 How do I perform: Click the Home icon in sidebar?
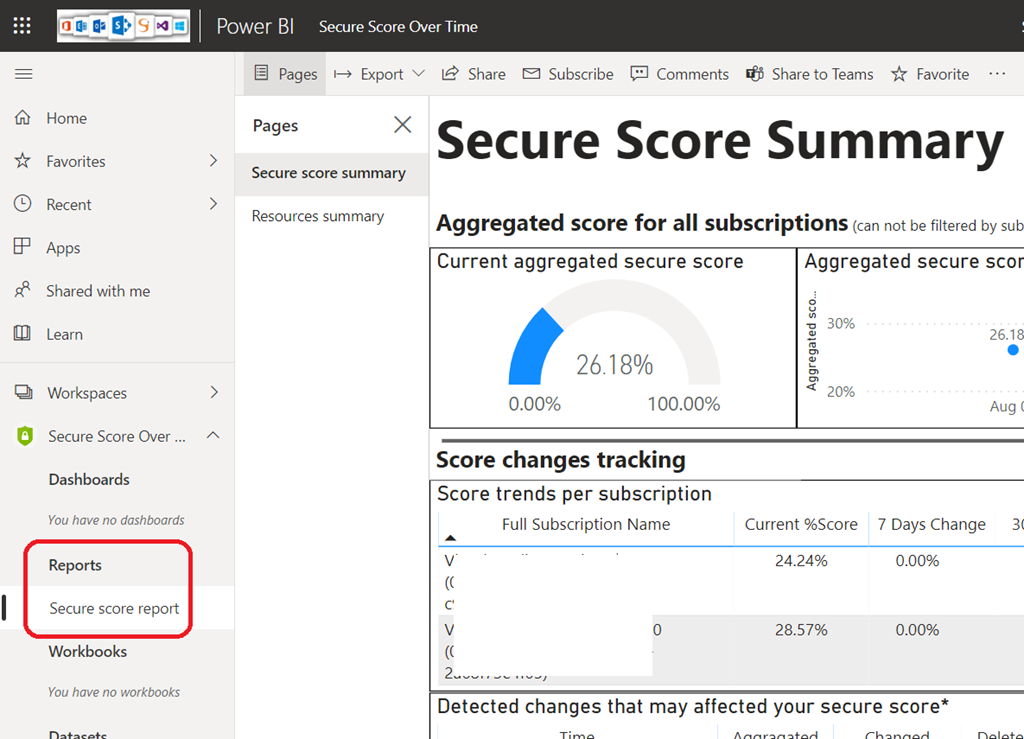pos(23,118)
